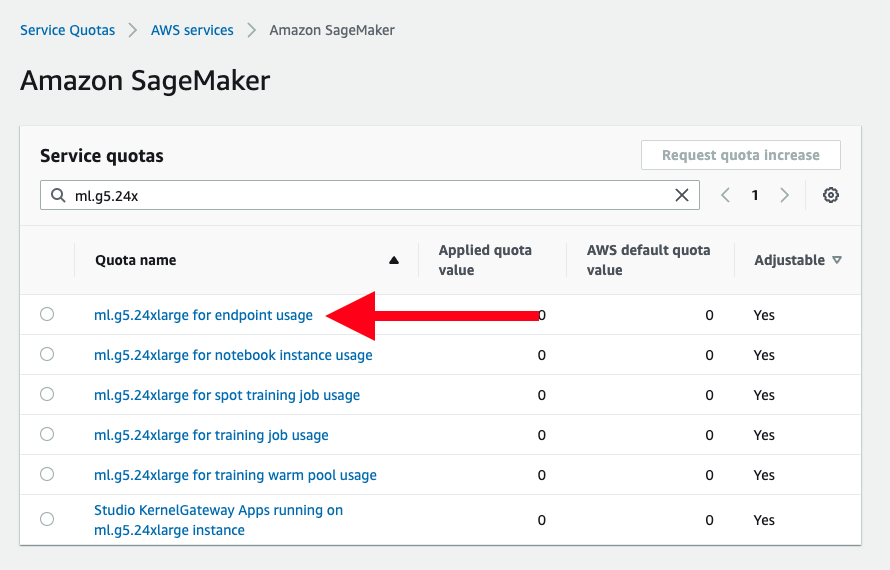Open the Adjustable column sort triangle

pos(837,260)
